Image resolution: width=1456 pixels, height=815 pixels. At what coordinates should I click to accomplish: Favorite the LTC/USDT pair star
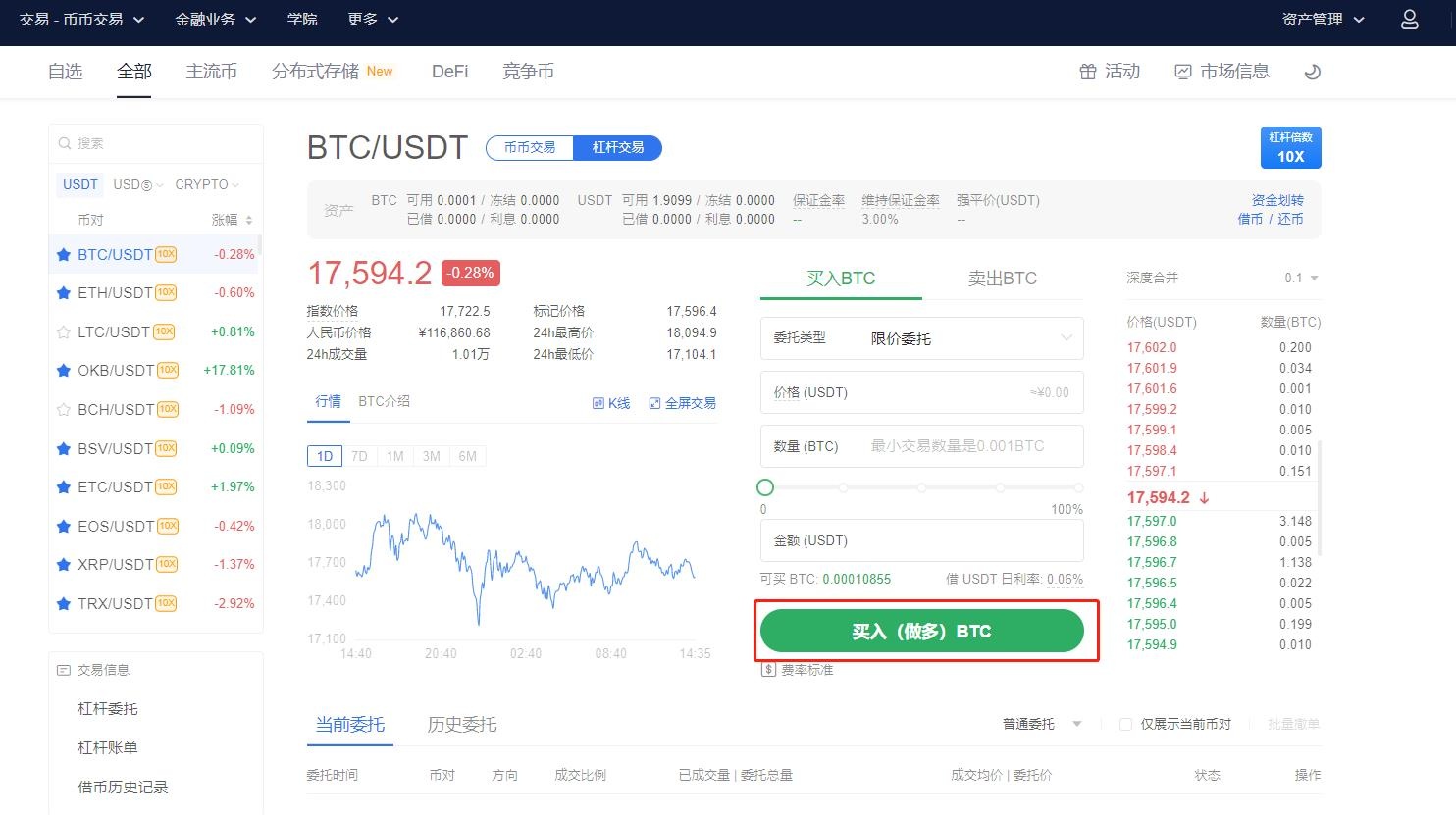pos(64,331)
